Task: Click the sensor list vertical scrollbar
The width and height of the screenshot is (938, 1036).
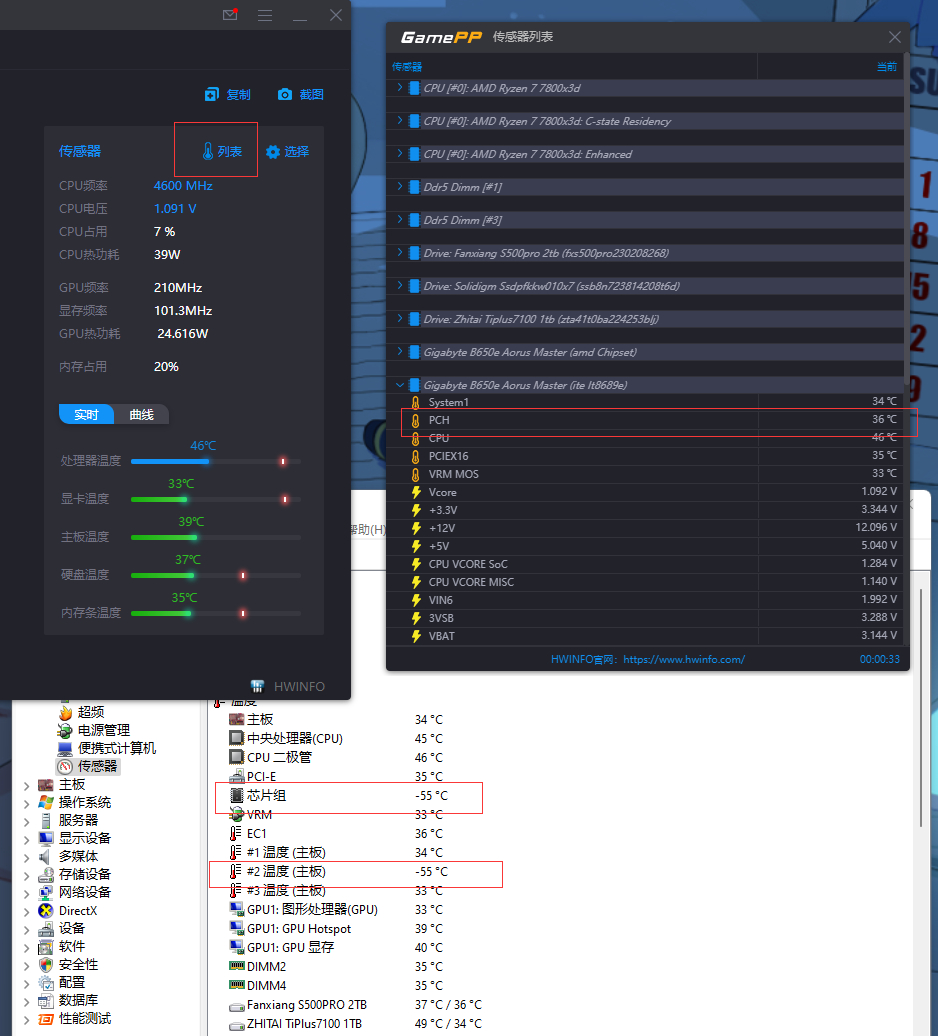Action: point(906,218)
